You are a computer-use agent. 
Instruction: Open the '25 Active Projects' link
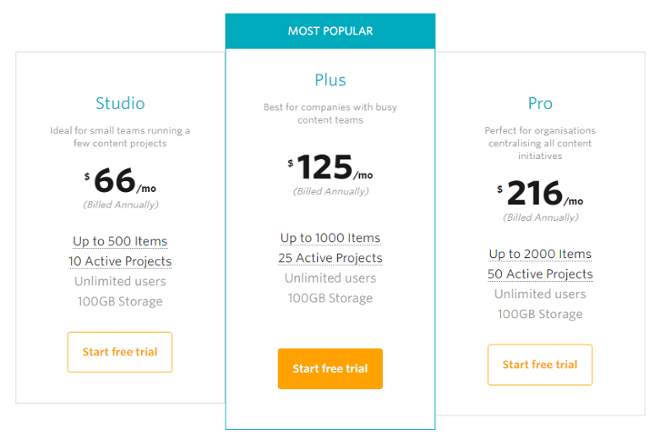[x=330, y=258]
